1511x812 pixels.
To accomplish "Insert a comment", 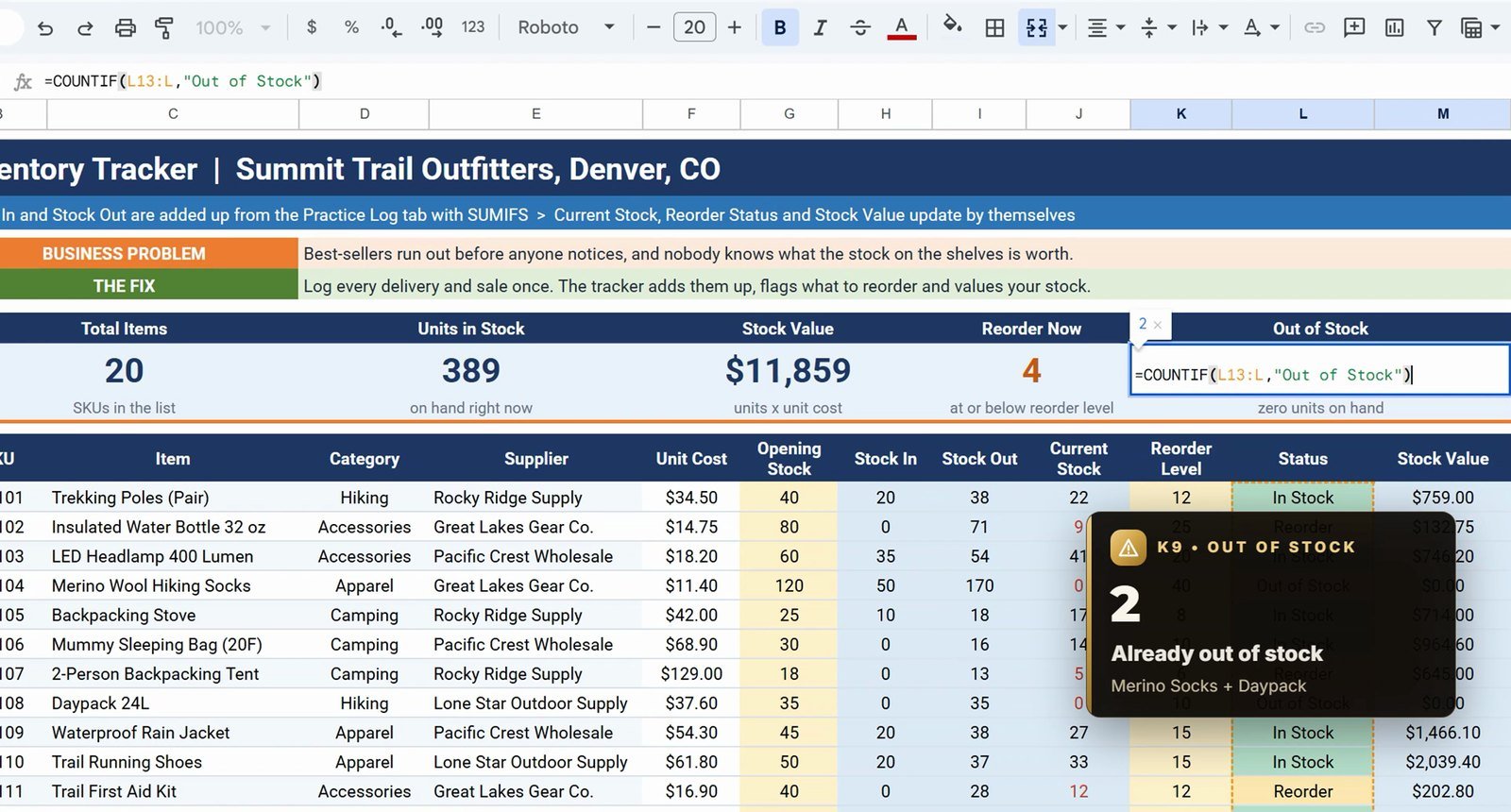I will [1354, 27].
